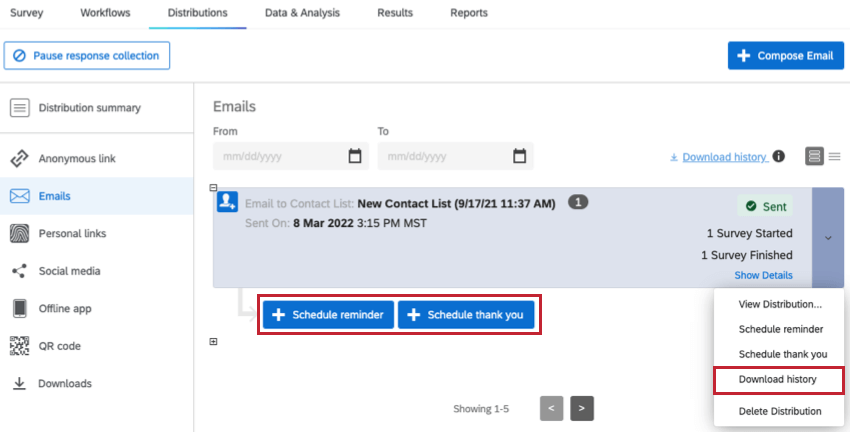Switch to the Data & Analysis tab
The height and width of the screenshot is (432, 850).
click(x=302, y=13)
